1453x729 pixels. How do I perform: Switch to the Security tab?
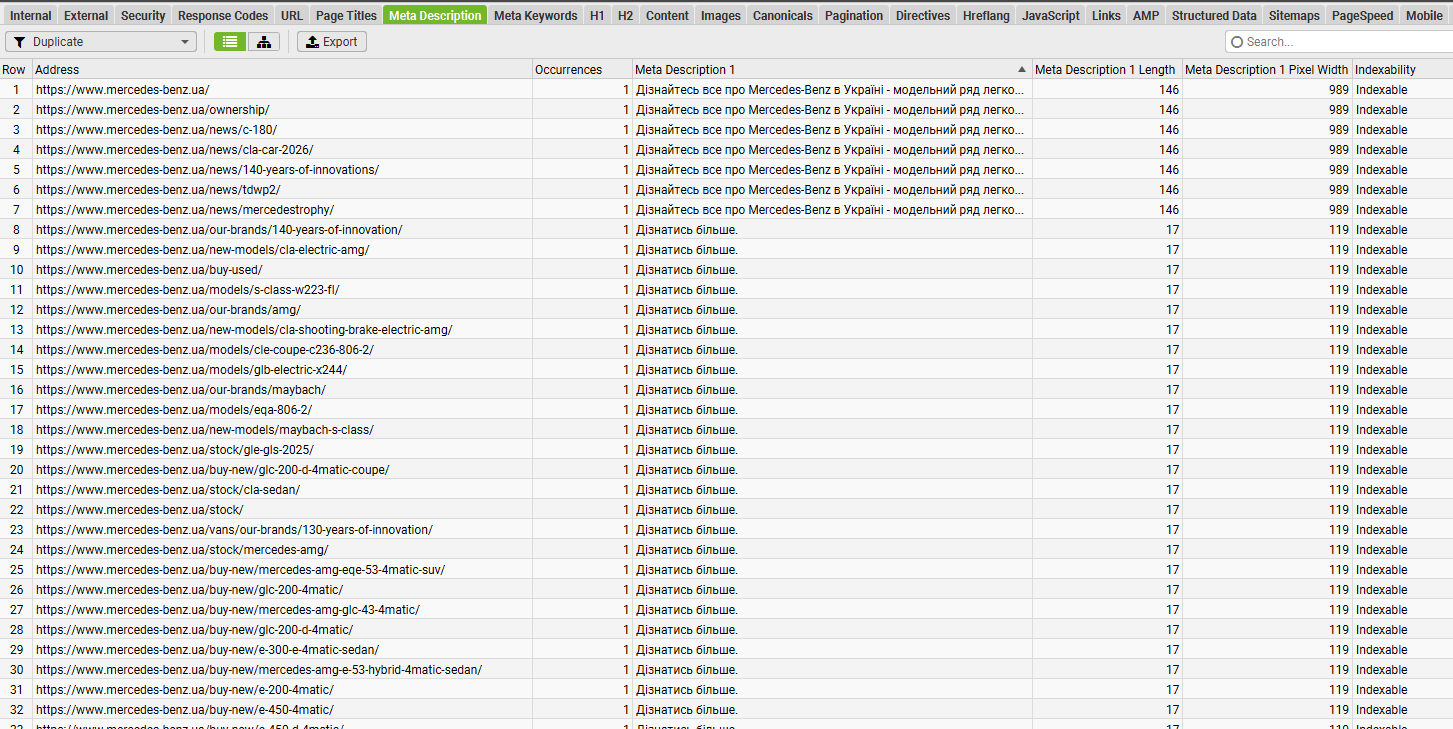pyautogui.click(x=143, y=15)
